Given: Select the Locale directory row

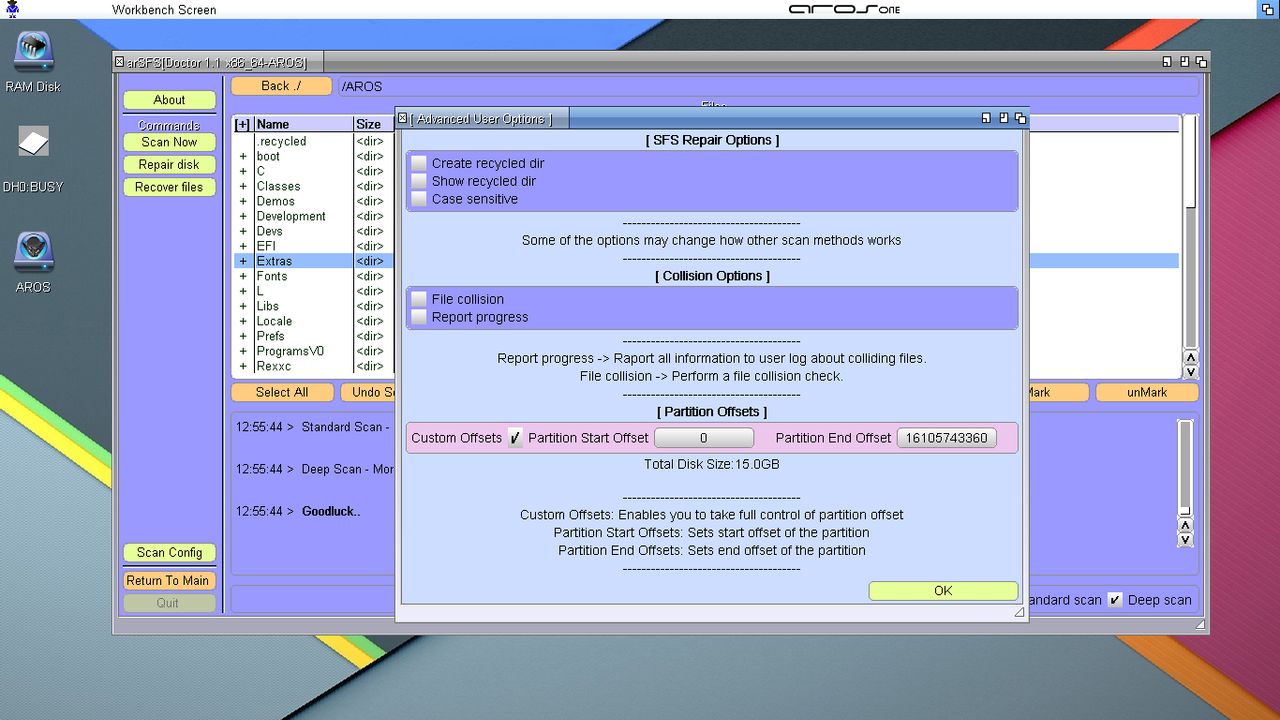Looking at the screenshot, I should coord(314,321).
